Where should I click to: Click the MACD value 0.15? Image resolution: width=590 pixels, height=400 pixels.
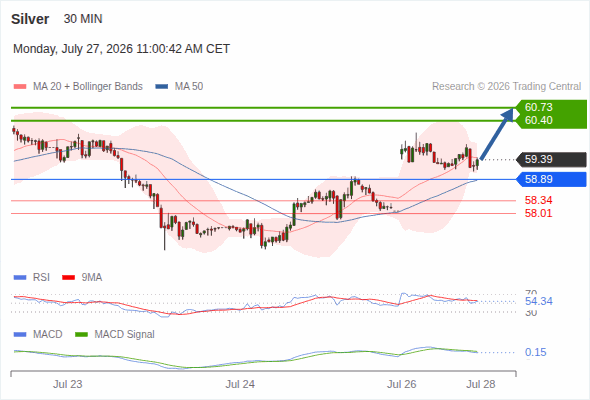pos(535,353)
